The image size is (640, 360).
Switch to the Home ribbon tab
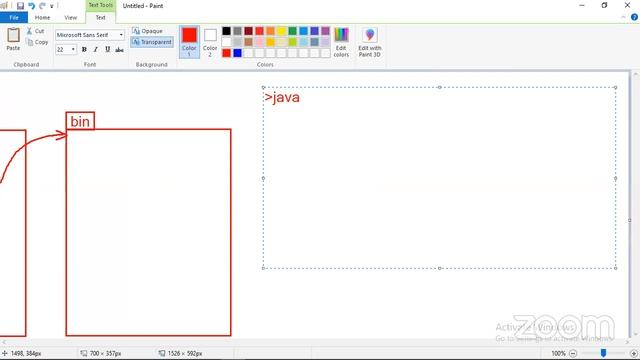pyautogui.click(x=42, y=18)
